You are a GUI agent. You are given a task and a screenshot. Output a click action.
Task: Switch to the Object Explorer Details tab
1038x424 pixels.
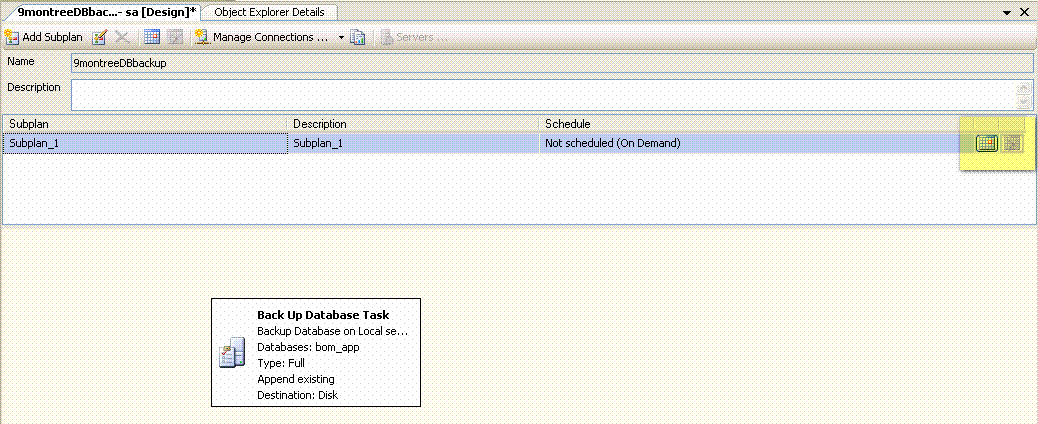tap(269, 12)
